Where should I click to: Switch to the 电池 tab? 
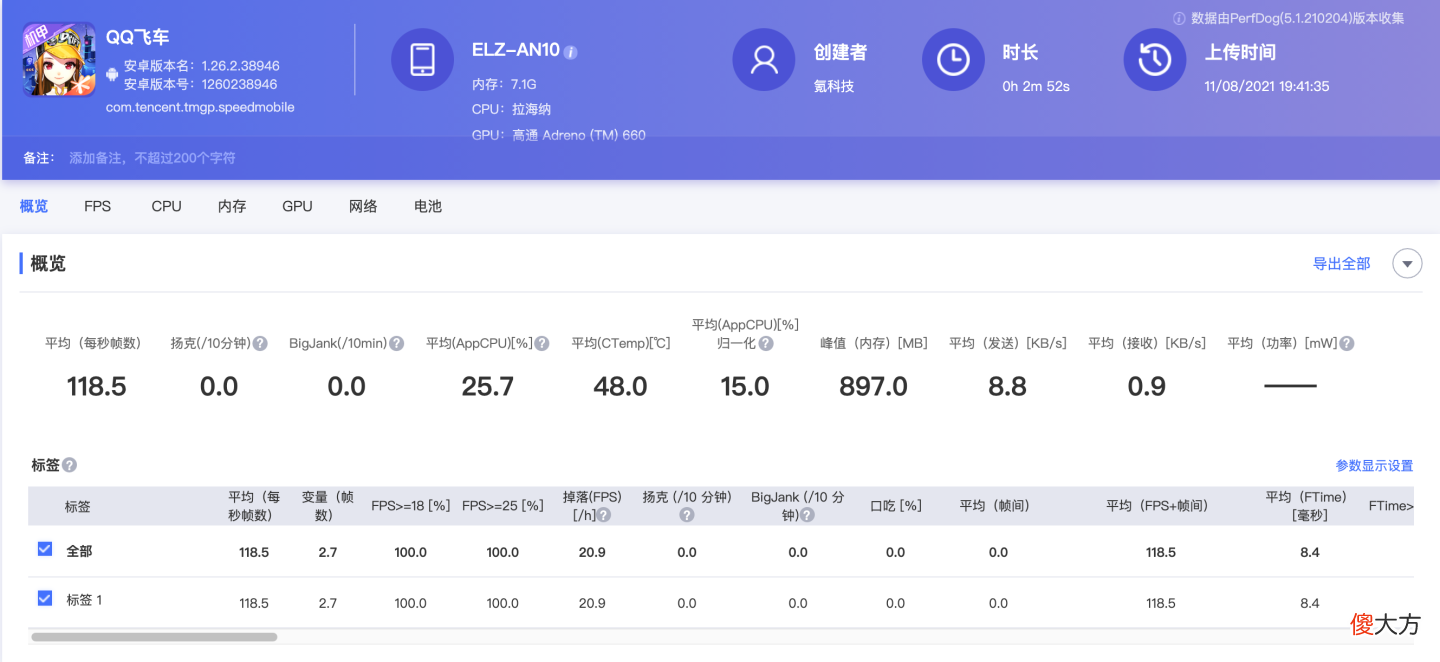[428, 206]
